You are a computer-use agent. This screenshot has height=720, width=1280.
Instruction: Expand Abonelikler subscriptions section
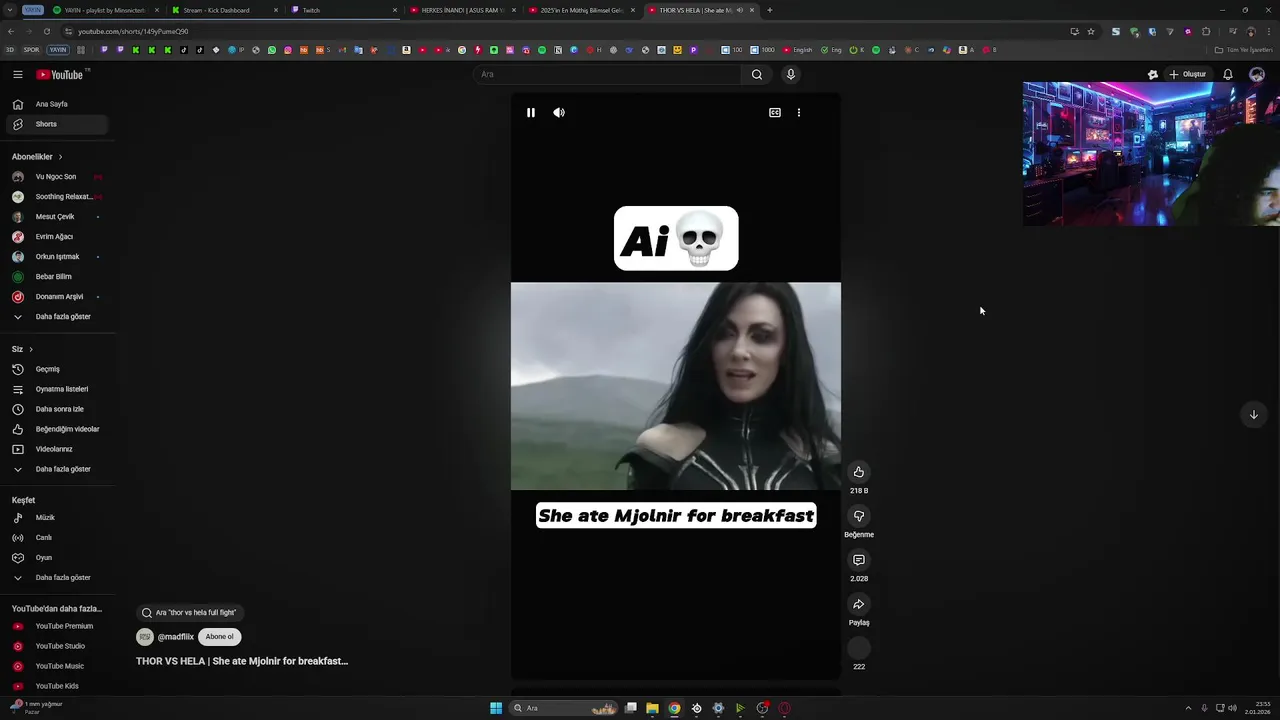(x=37, y=157)
